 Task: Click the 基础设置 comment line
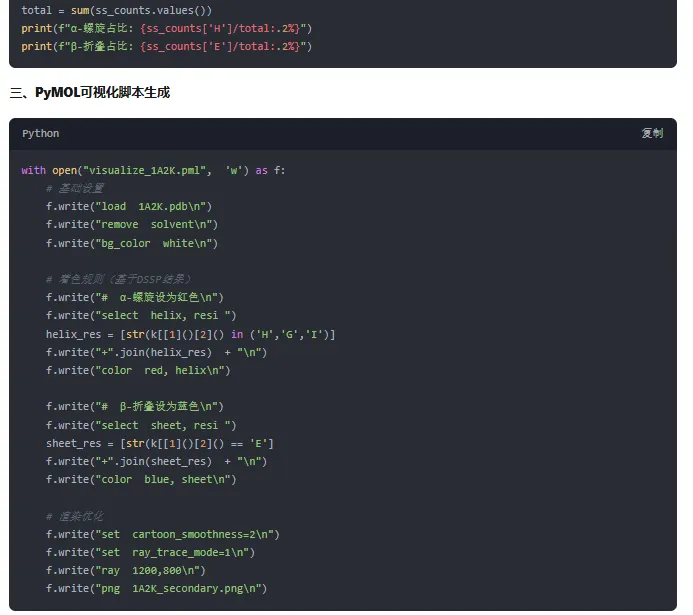pos(75,188)
